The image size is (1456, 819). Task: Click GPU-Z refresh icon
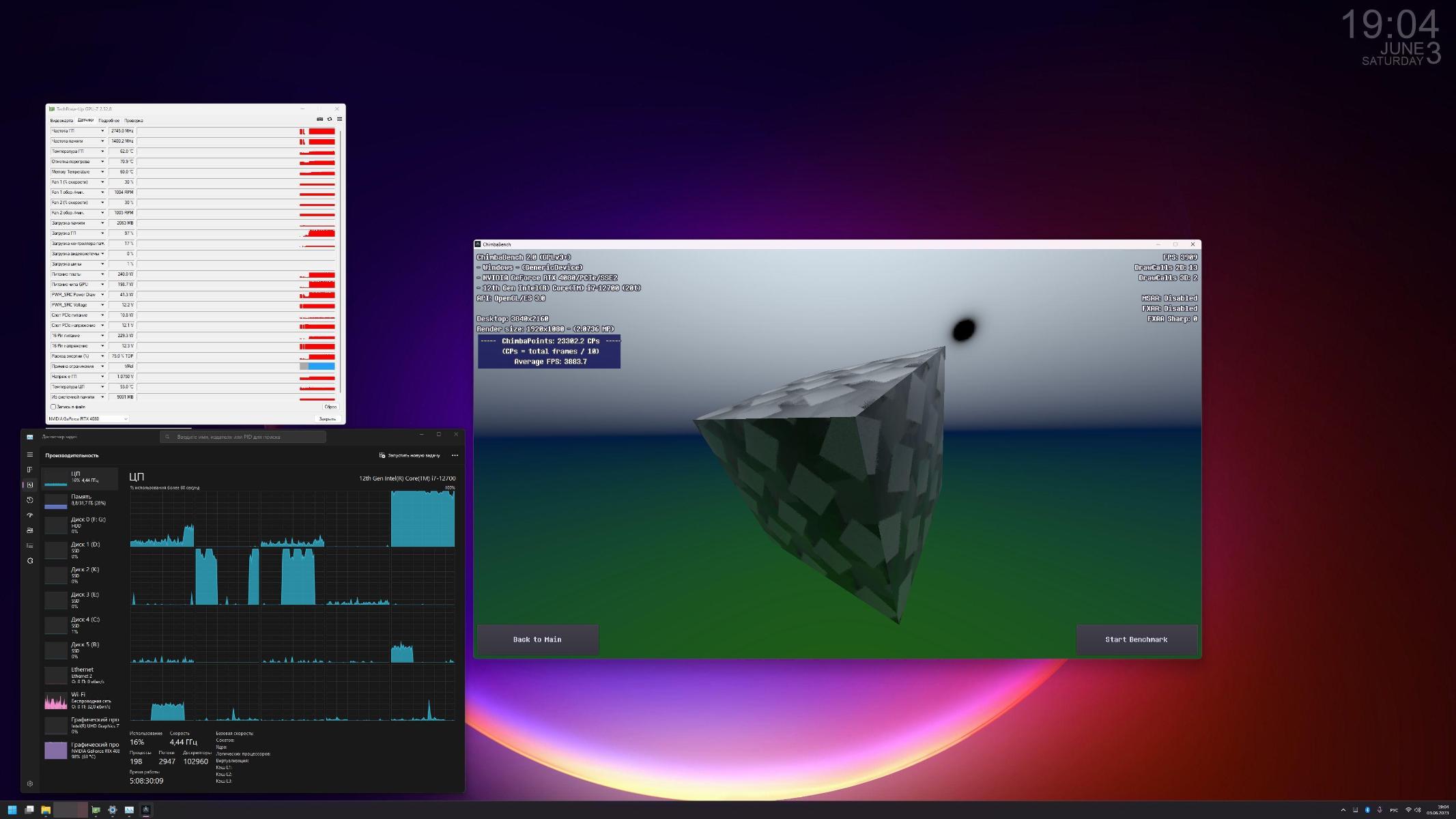click(x=330, y=119)
